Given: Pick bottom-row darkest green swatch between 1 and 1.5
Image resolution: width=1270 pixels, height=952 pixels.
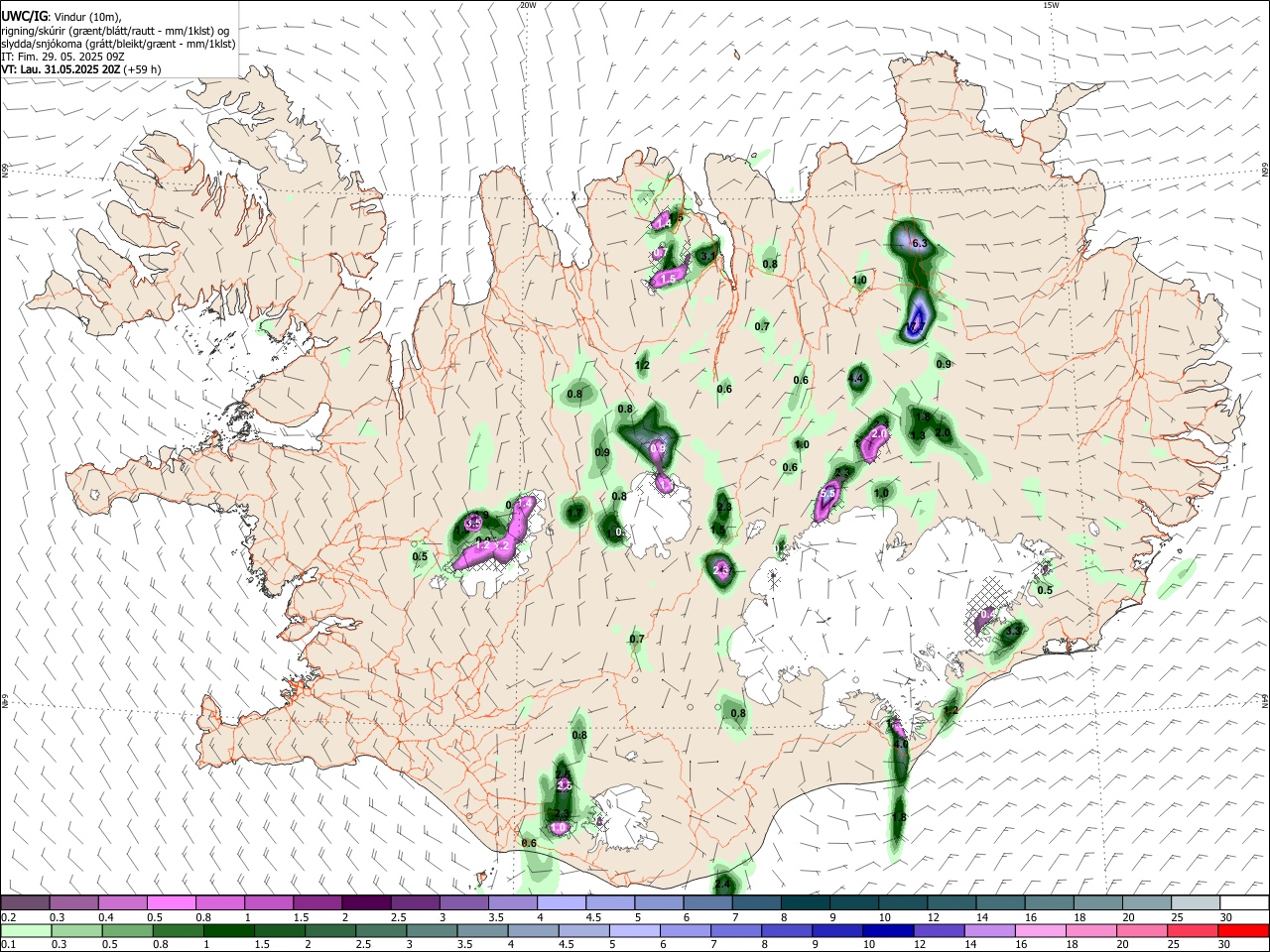Looking at the screenshot, I should 228,930.
